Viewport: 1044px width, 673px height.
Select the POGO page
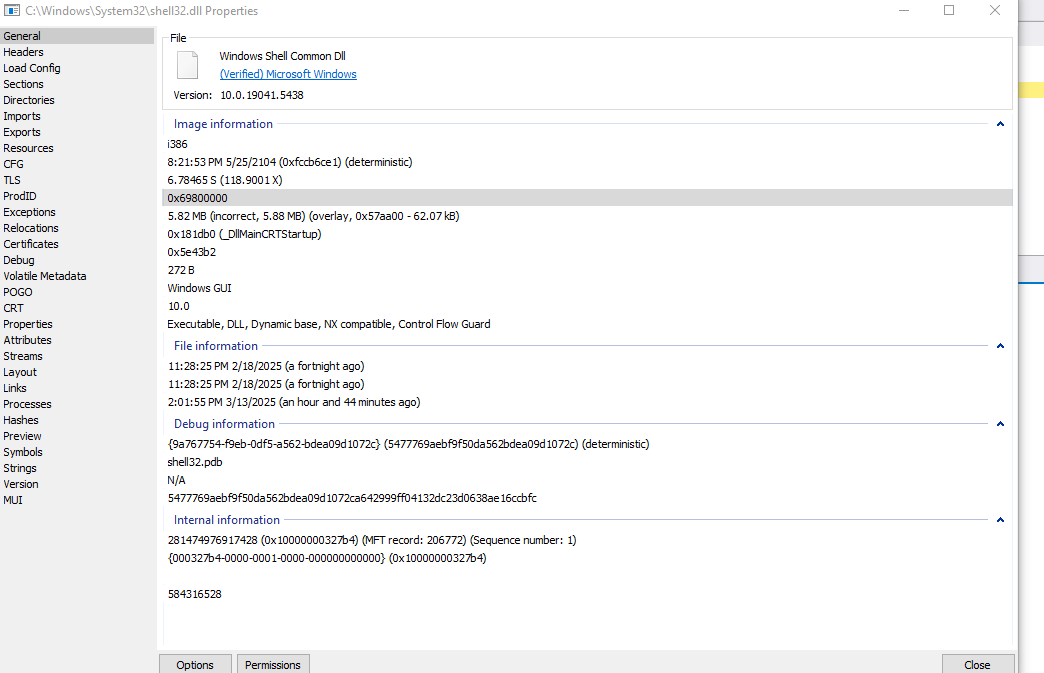tap(77, 292)
